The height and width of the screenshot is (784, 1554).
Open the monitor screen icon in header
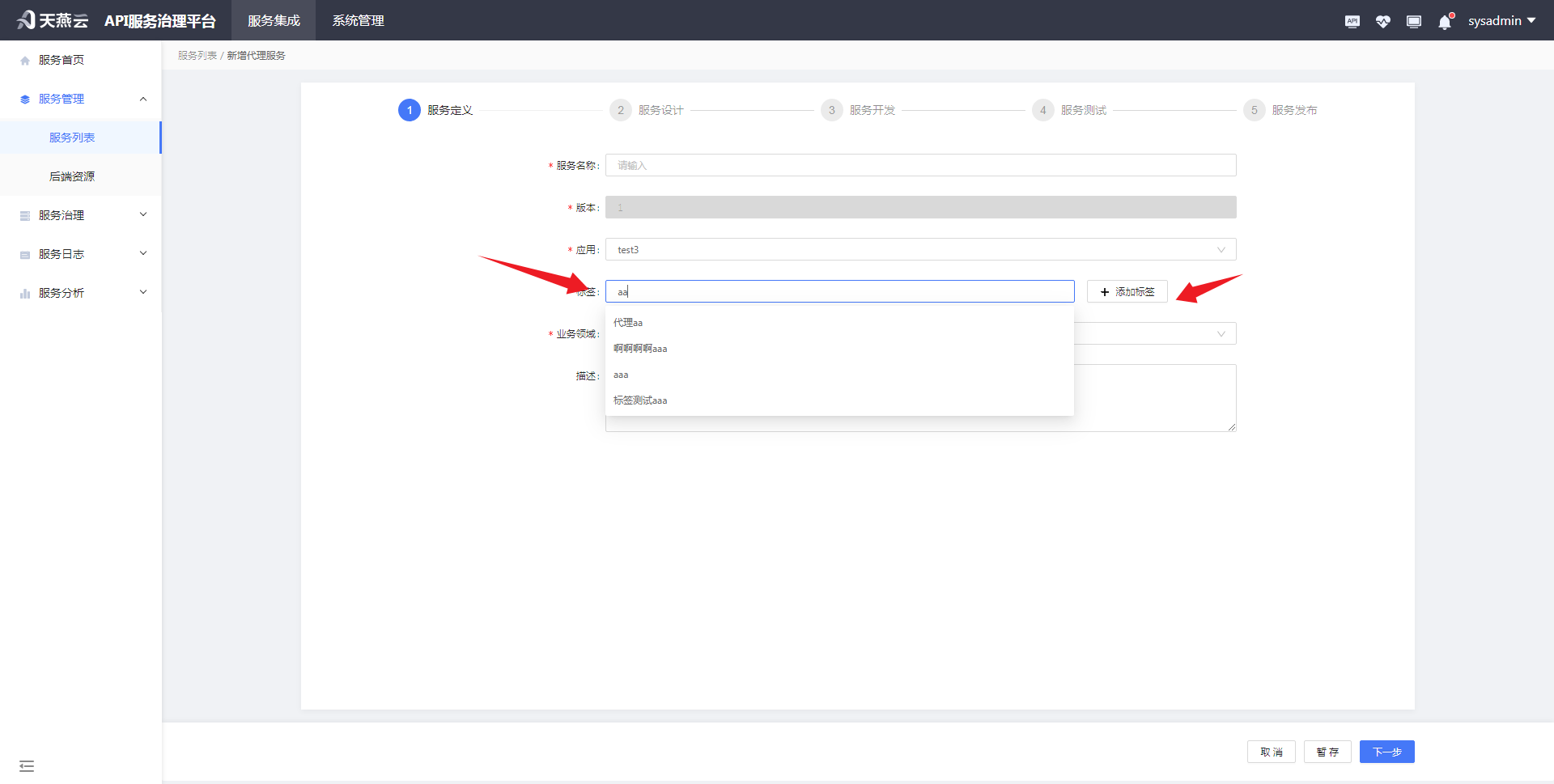click(1414, 21)
